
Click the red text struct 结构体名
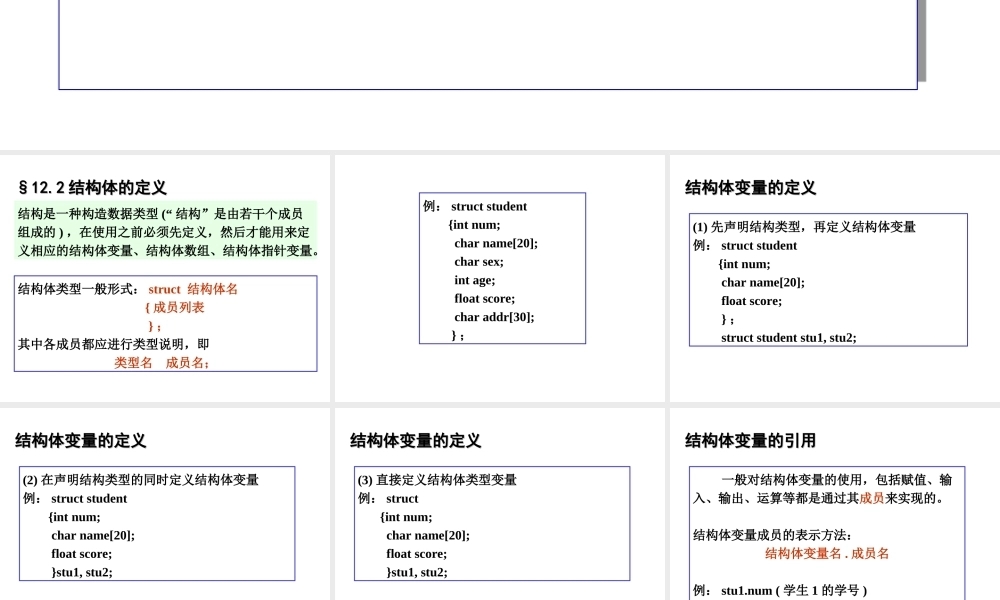coord(193,289)
